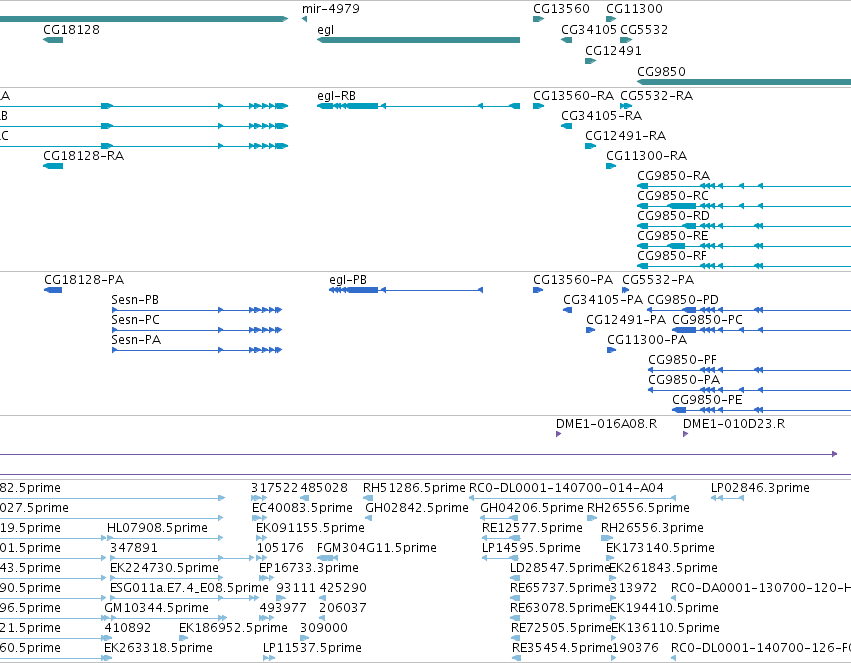Click the 'CG34105-PA' label
This screenshot has width=851, height=663.
click(x=603, y=301)
